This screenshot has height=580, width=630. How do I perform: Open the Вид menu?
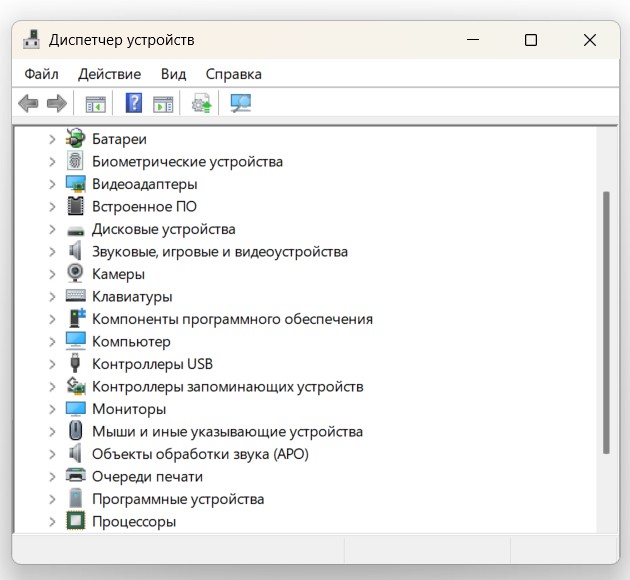click(174, 74)
